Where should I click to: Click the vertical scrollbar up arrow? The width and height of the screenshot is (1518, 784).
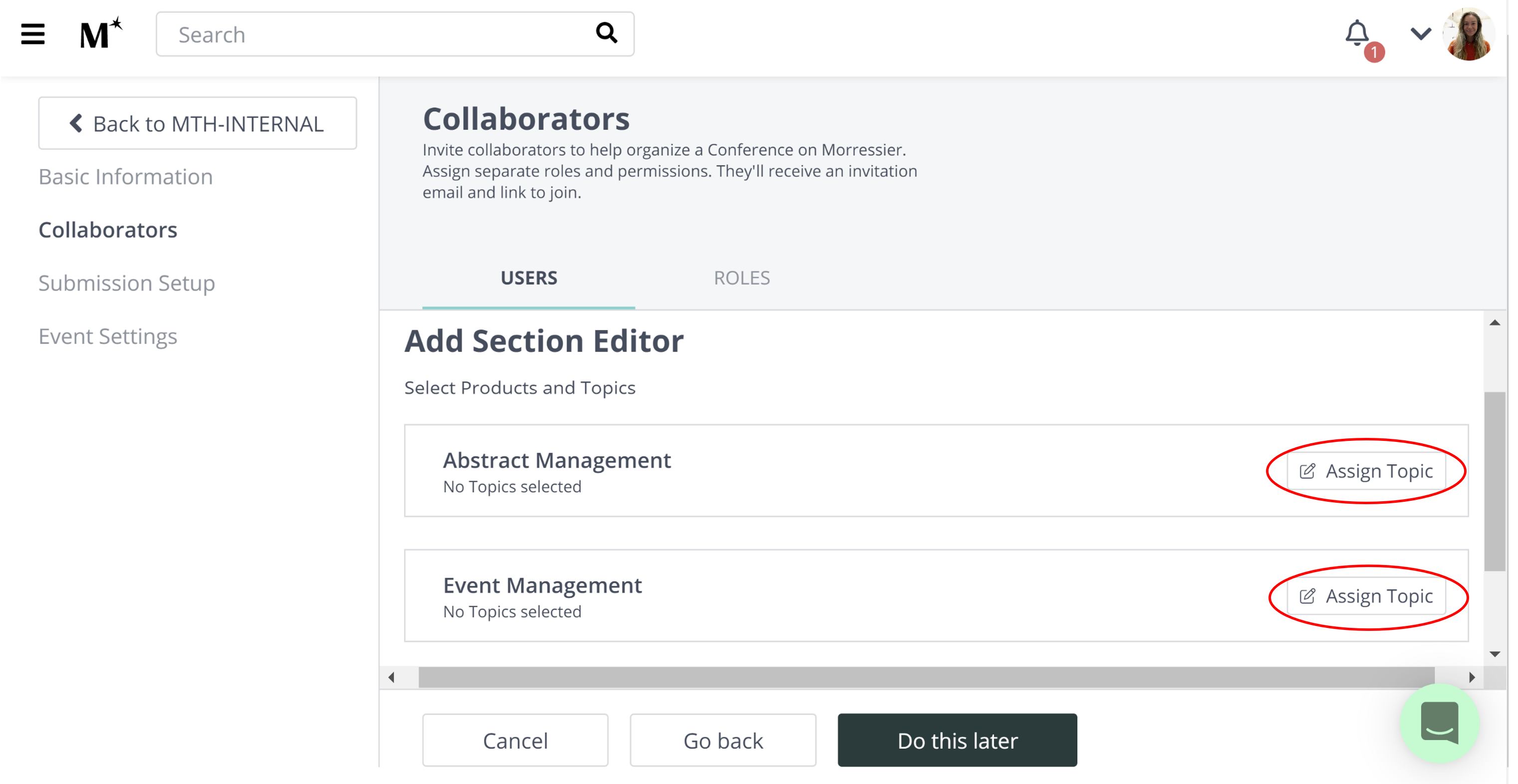pos(1495,323)
